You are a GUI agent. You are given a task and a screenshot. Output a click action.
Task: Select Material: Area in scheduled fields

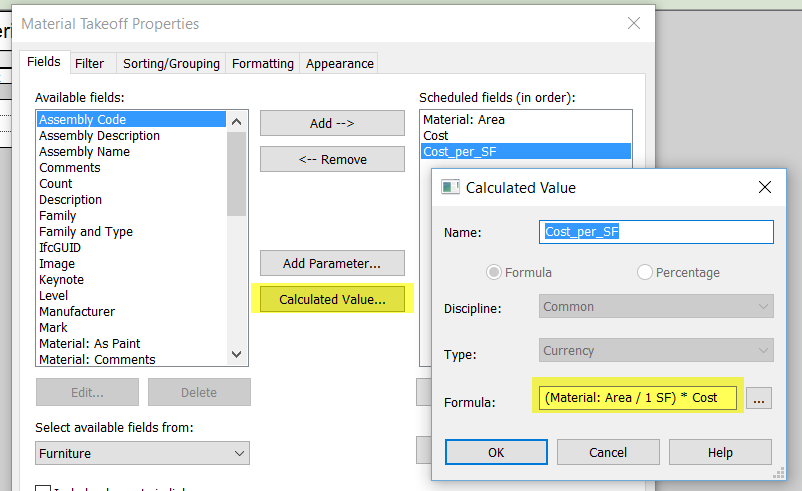526,119
